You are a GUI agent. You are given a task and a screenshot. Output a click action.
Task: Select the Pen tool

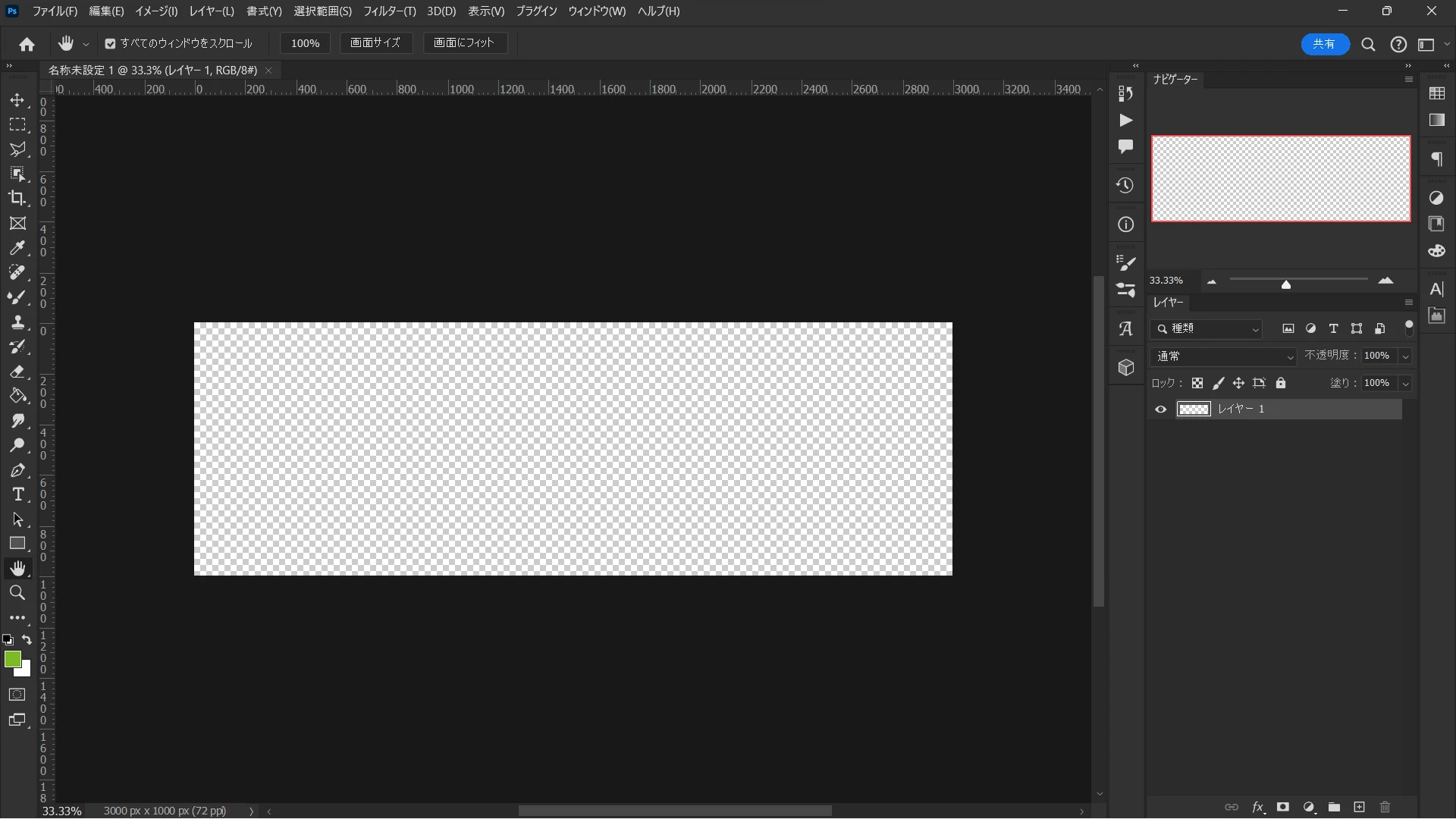click(x=17, y=470)
